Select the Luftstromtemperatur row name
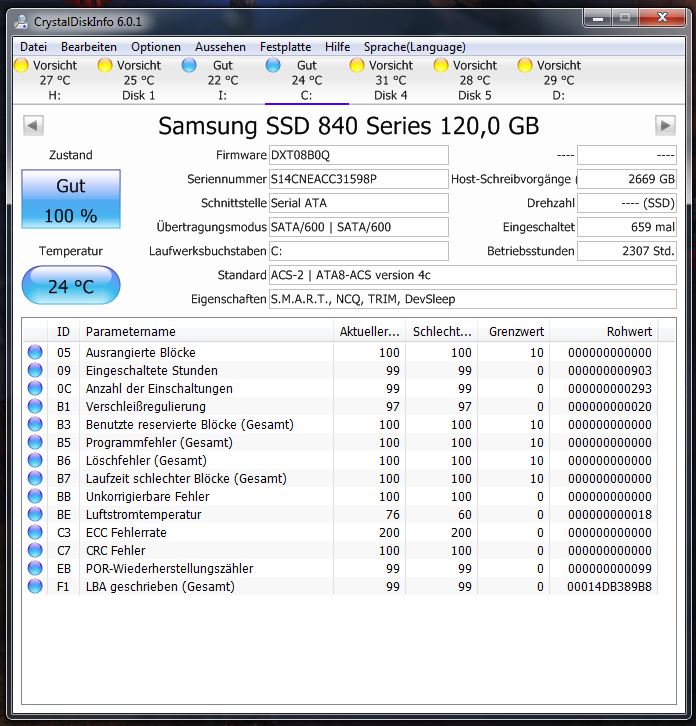Screen dimensions: 696x726 [x=144, y=514]
